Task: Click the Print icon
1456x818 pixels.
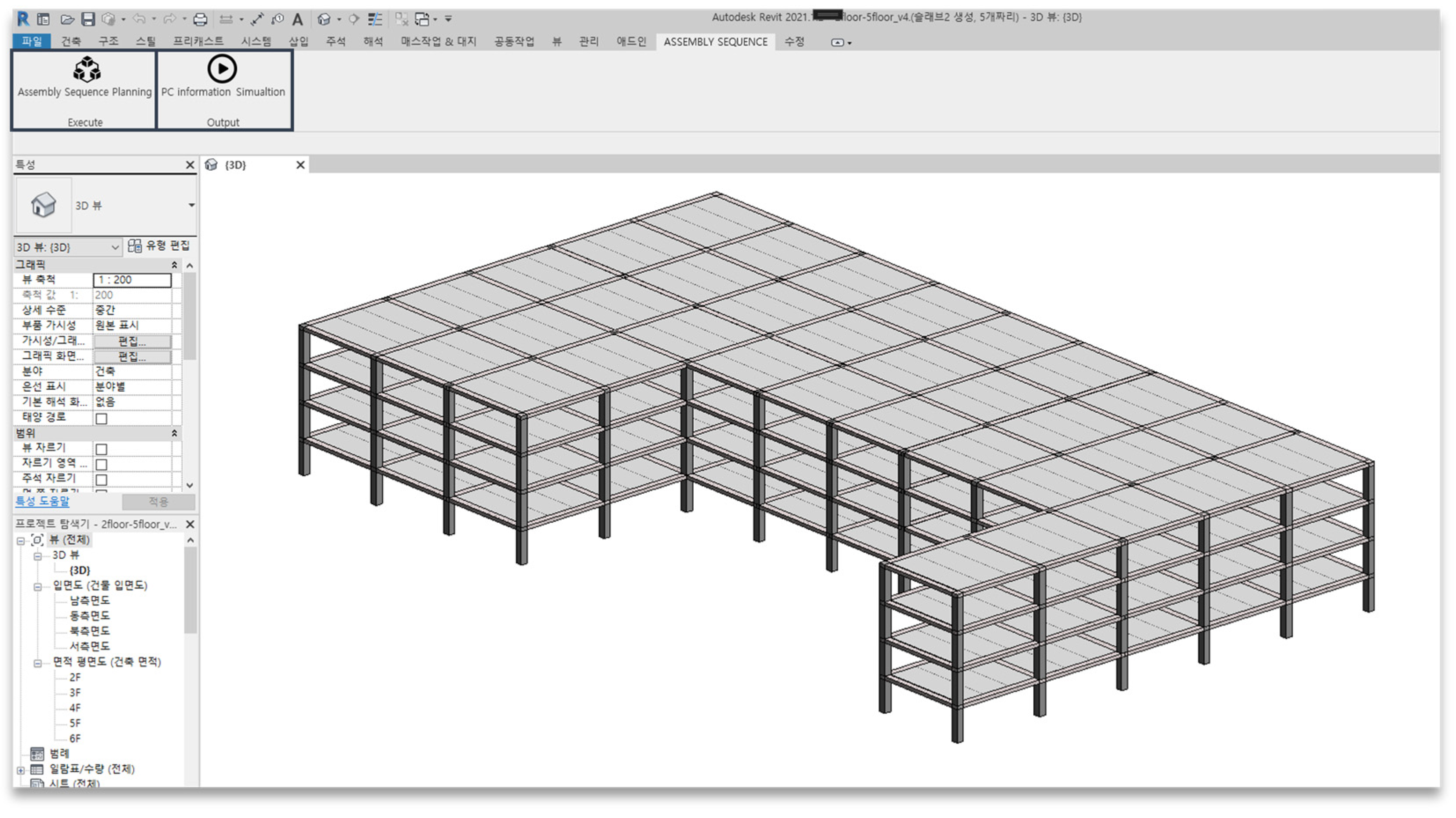Action: [x=200, y=19]
